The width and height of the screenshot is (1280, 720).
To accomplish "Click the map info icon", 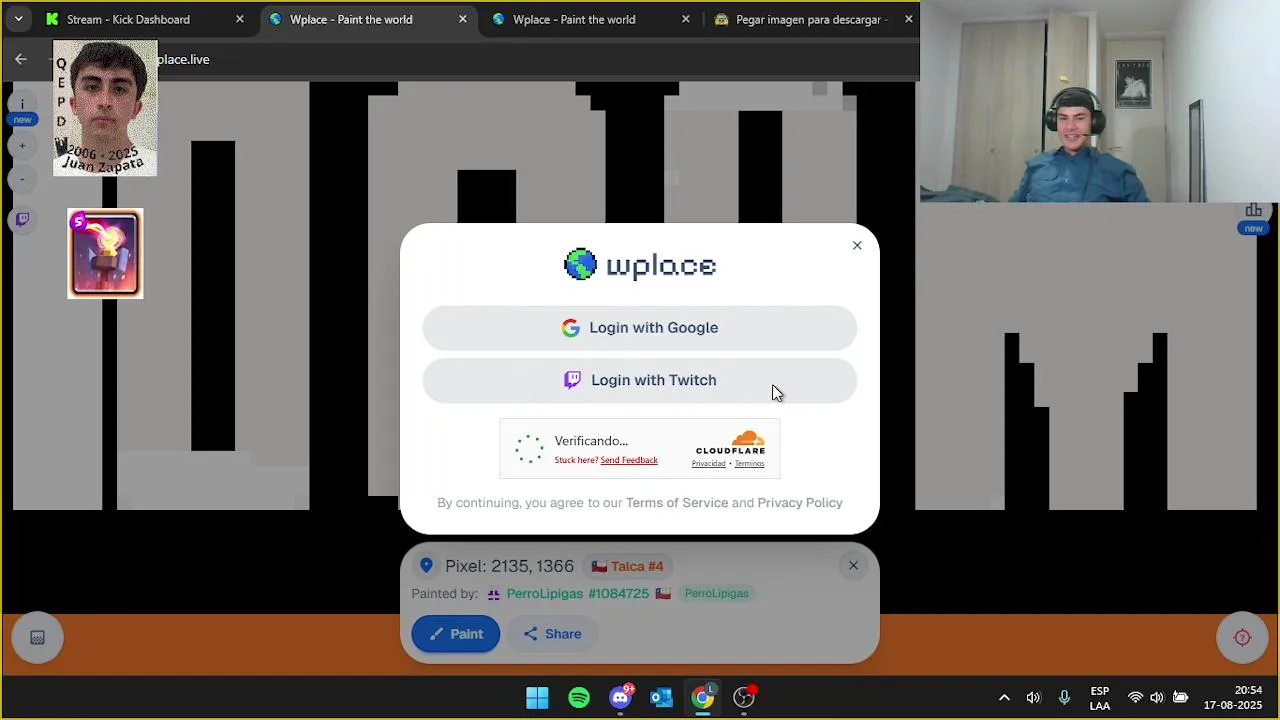I will 22,104.
